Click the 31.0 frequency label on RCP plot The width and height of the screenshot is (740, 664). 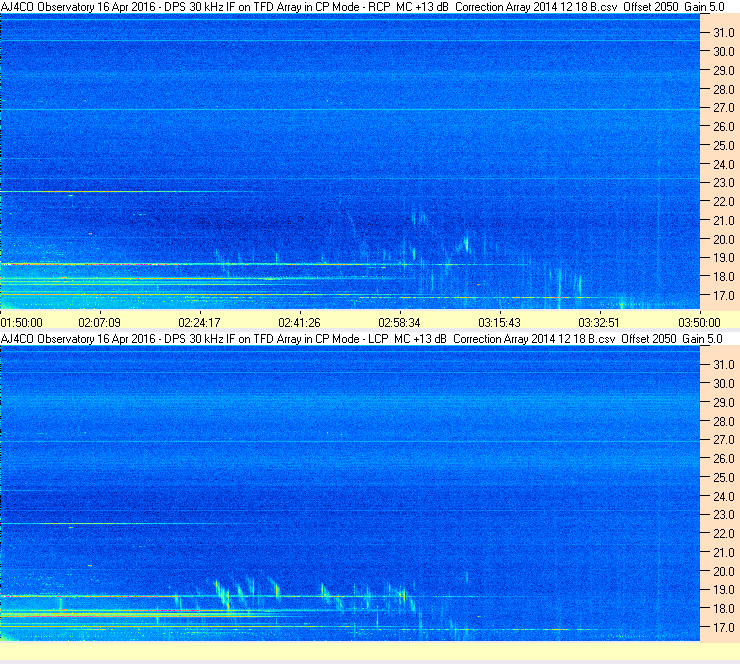click(x=724, y=33)
